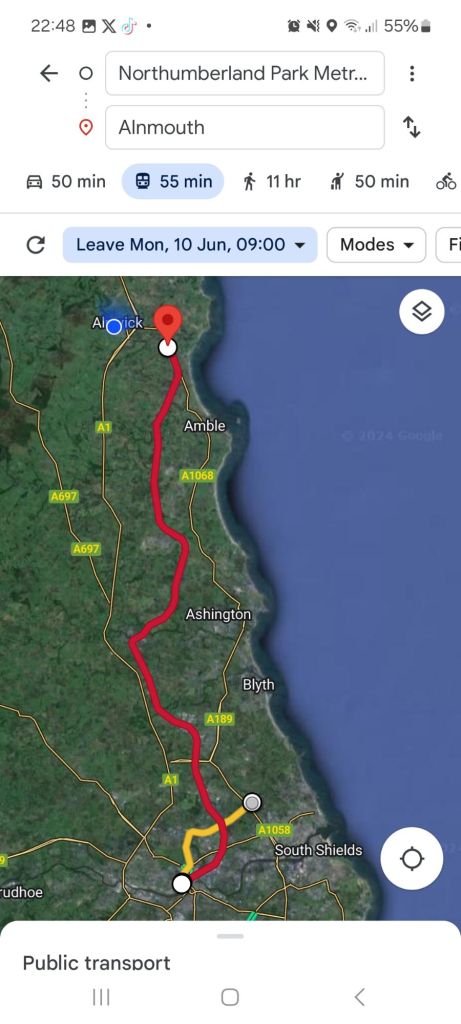This screenshot has height=1024, width=461.
Task: Refresh the route results
Action: point(36,245)
